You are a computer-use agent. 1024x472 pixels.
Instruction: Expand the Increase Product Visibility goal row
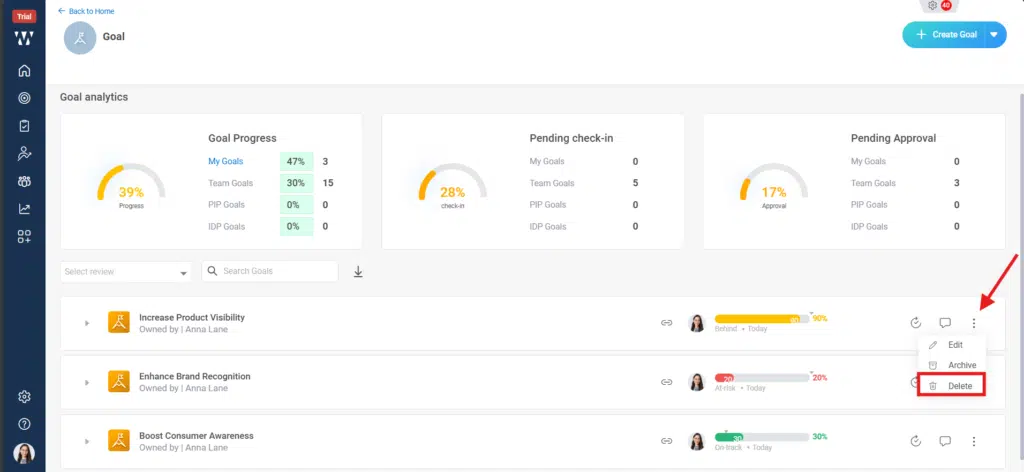click(87, 323)
